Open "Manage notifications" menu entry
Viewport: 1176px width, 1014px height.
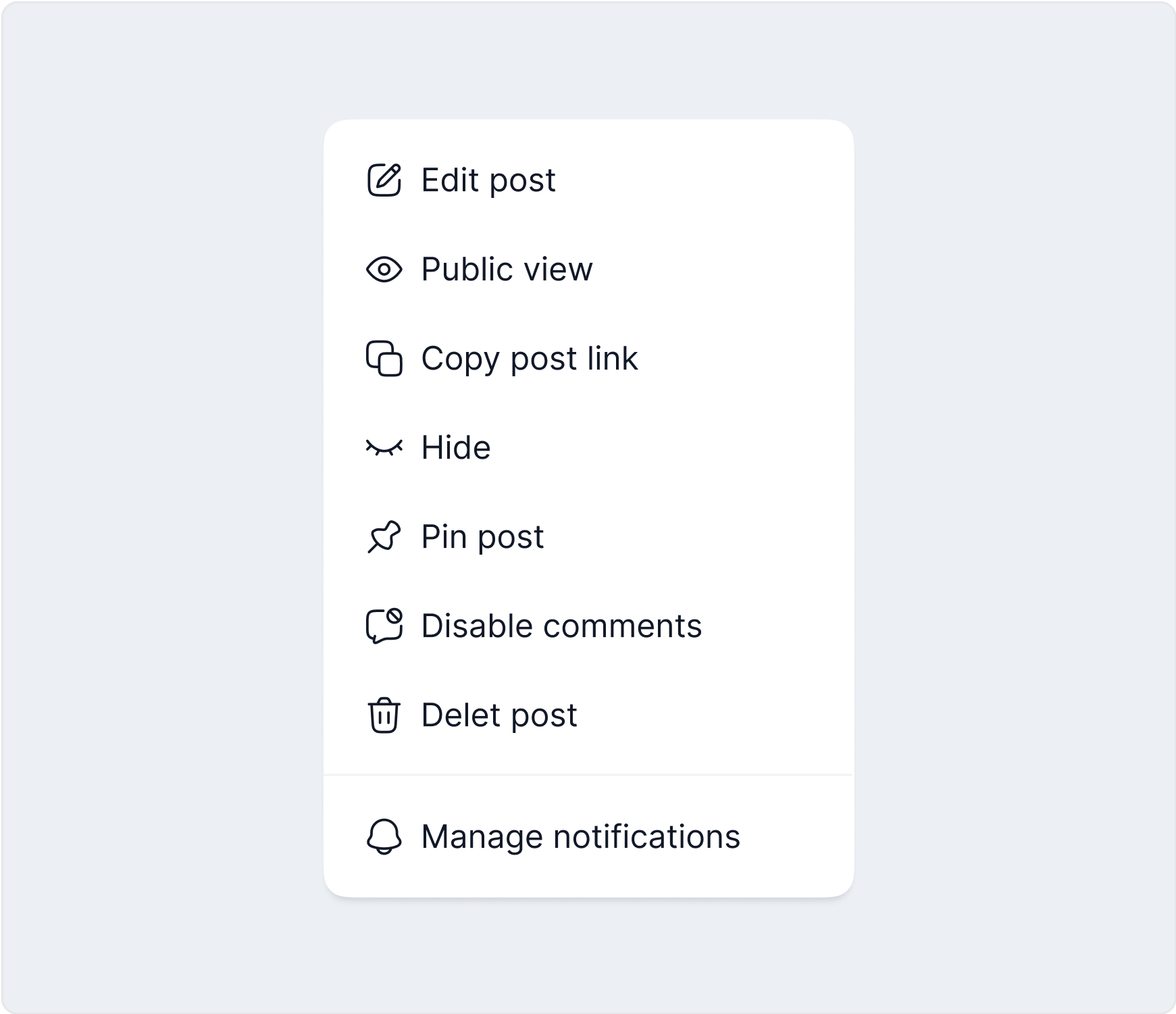click(580, 837)
